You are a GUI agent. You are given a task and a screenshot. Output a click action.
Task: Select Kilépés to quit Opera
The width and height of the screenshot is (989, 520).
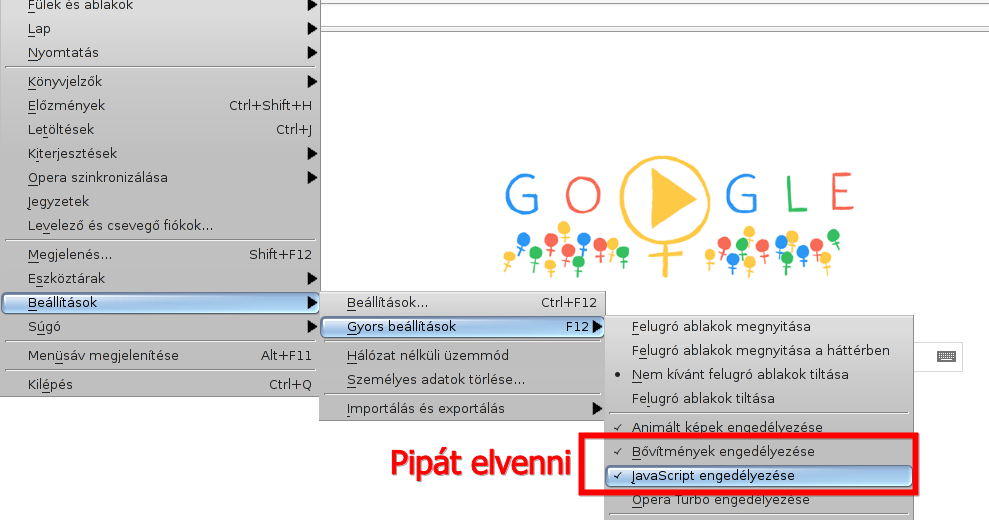click(x=160, y=384)
